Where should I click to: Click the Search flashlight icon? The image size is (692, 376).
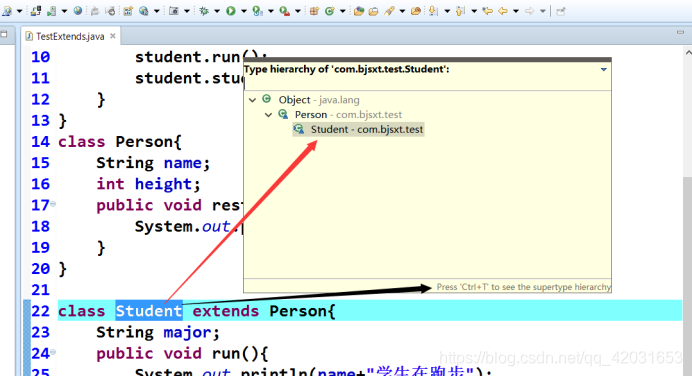[x=389, y=11]
